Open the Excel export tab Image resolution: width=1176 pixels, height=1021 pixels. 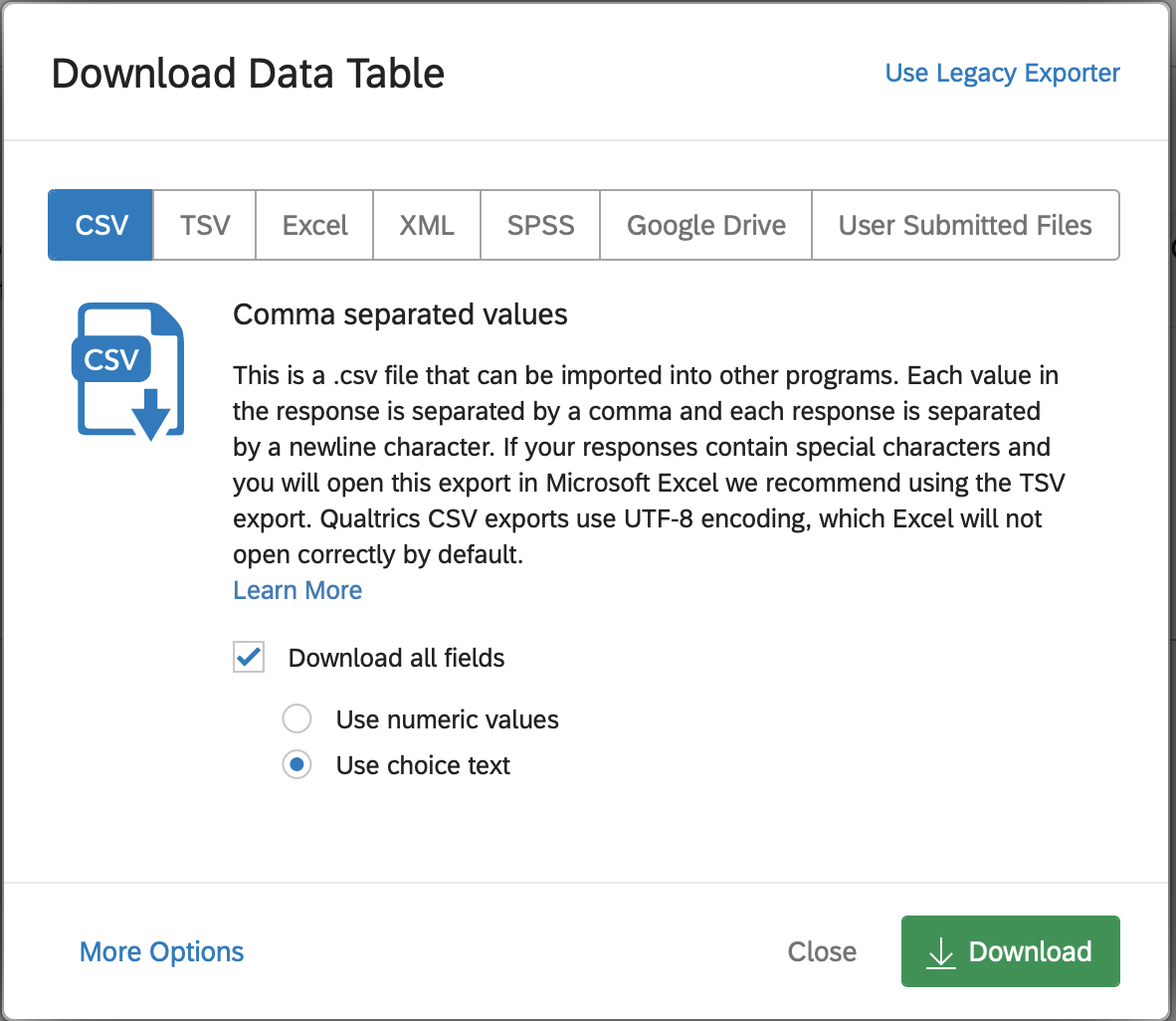tap(314, 226)
